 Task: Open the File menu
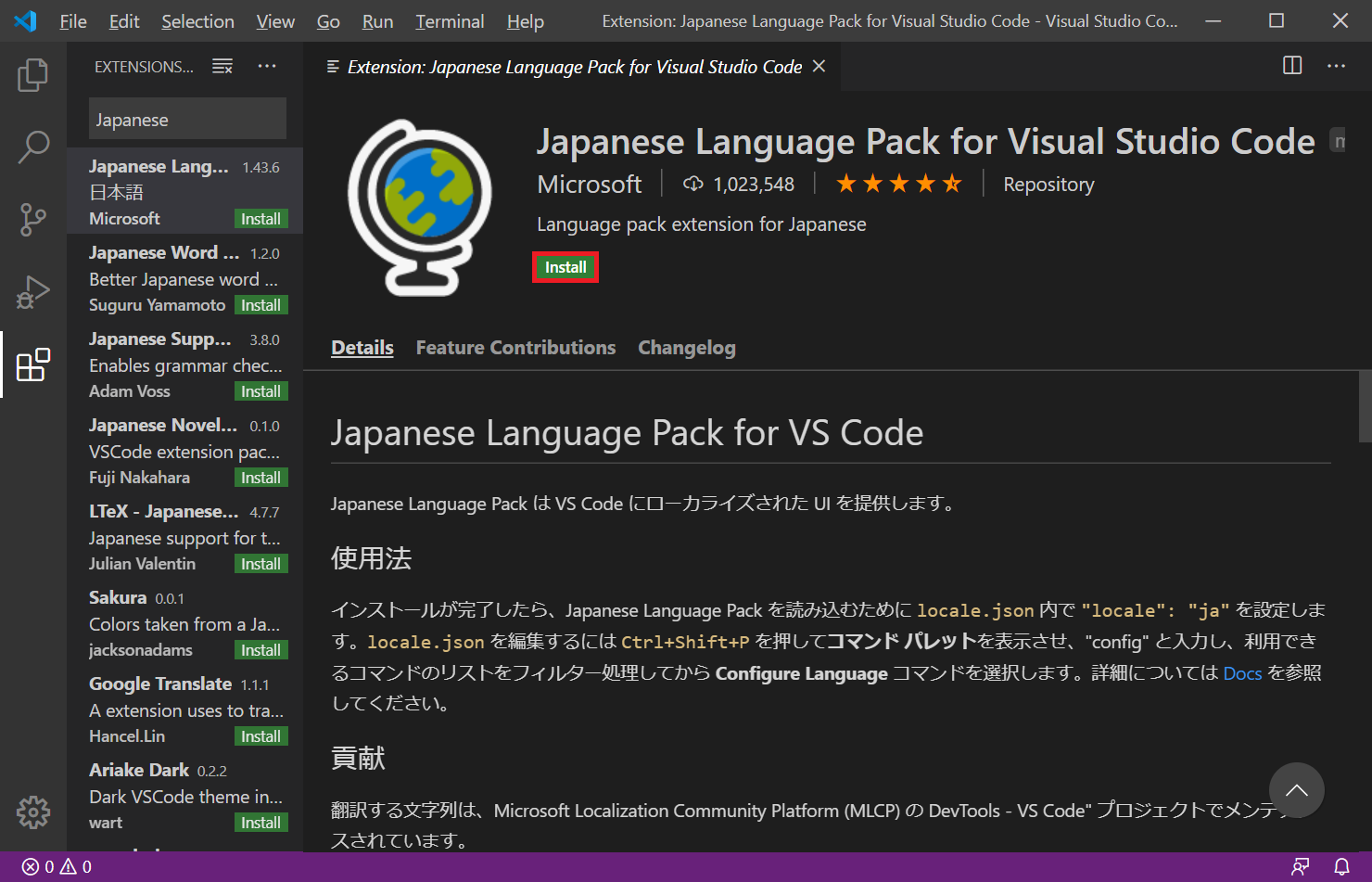[x=73, y=20]
